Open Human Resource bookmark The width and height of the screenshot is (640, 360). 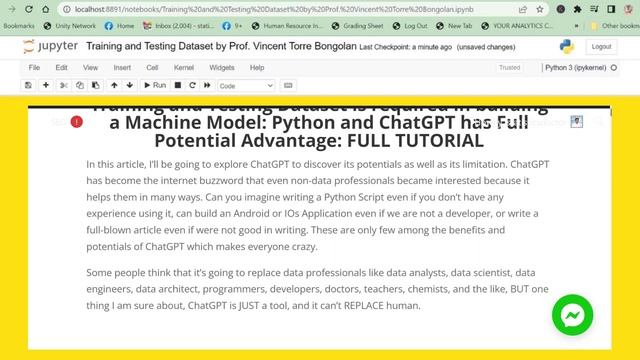[287, 26]
